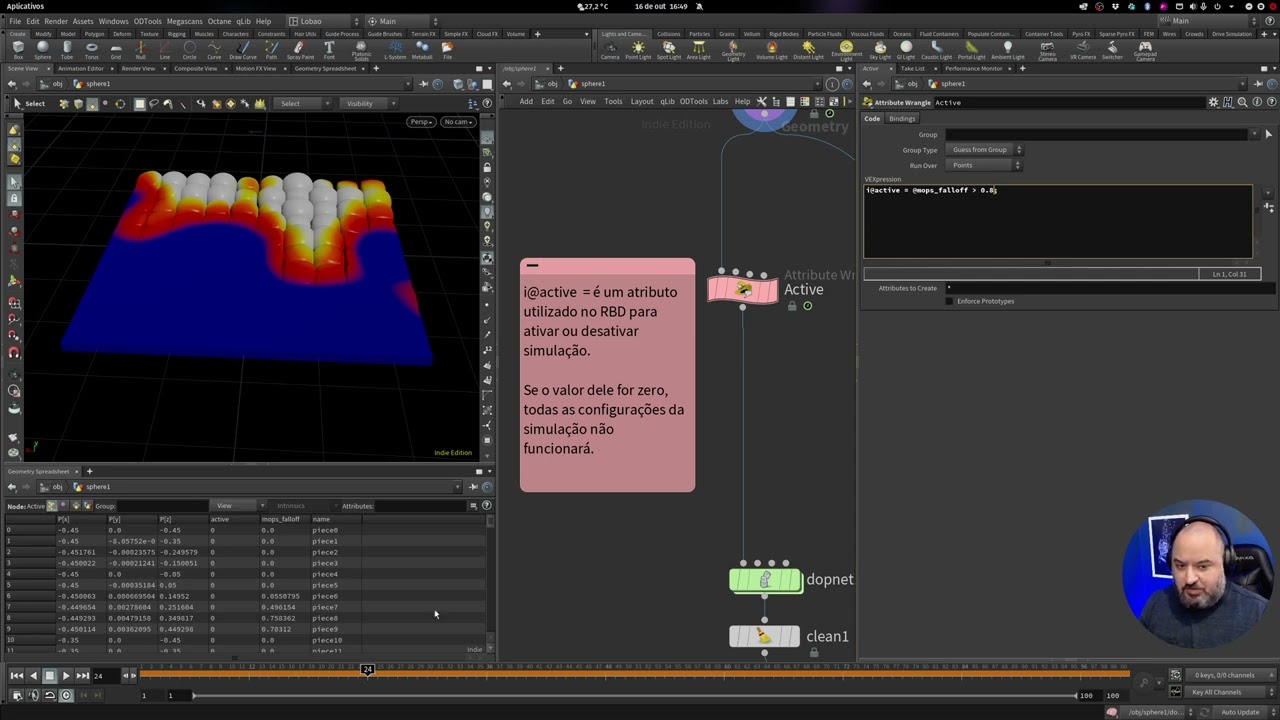Click the Active attribute wrangle node

(x=742, y=290)
